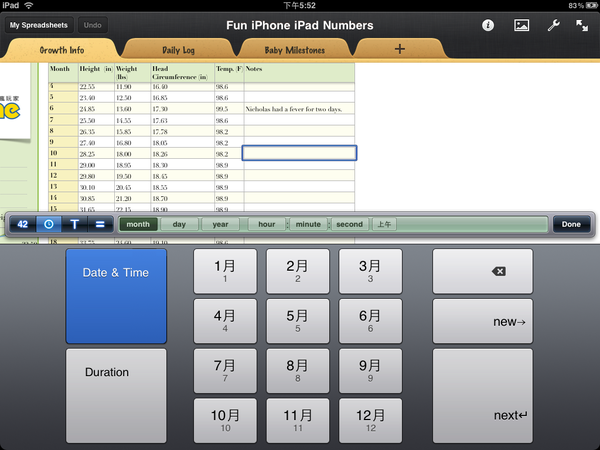Open the media picture icon
This screenshot has height=450, width=600.
click(522, 25)
